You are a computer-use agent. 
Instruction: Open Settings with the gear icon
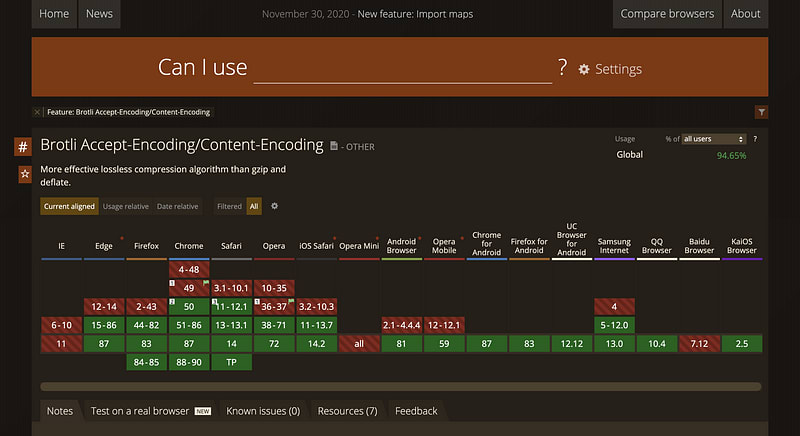point(610,69)
